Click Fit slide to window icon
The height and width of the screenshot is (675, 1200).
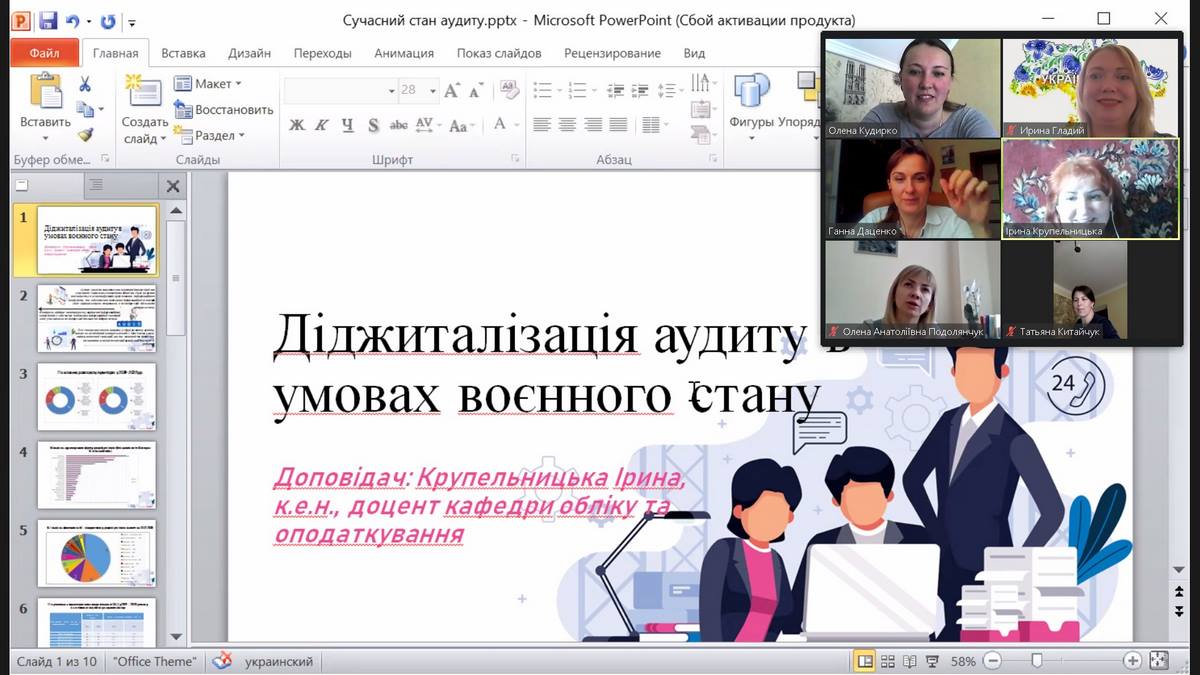click(x=1159, y=661)
